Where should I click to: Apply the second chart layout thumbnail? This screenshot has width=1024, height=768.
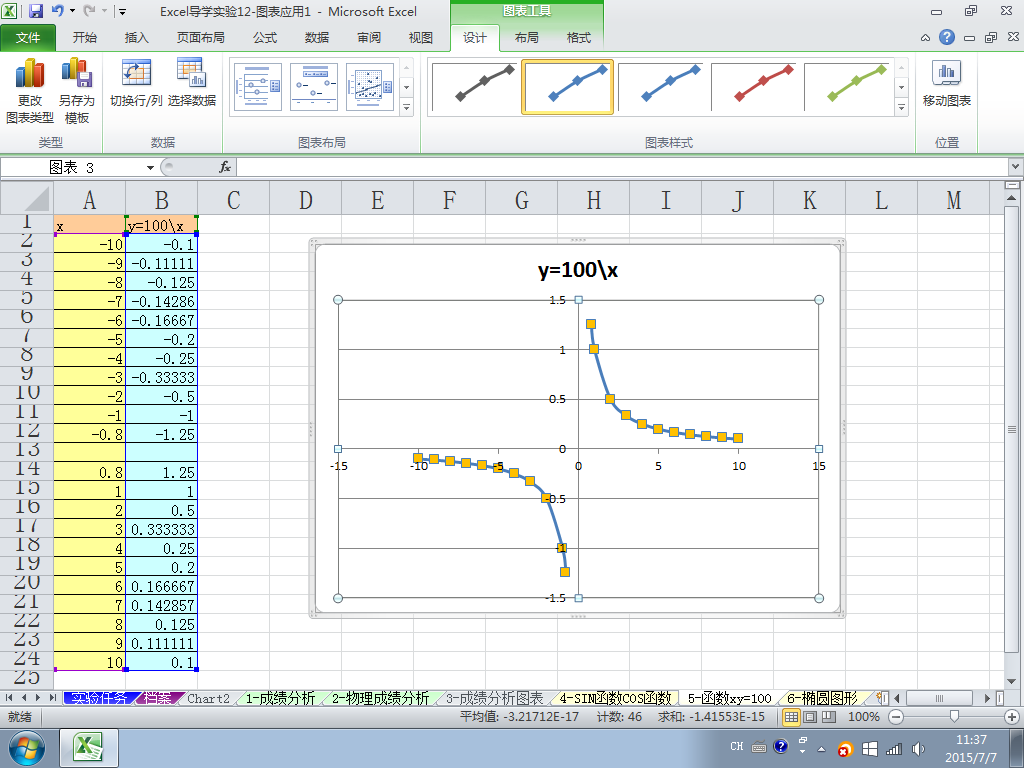pyautogui.click(x=313, y=87)
